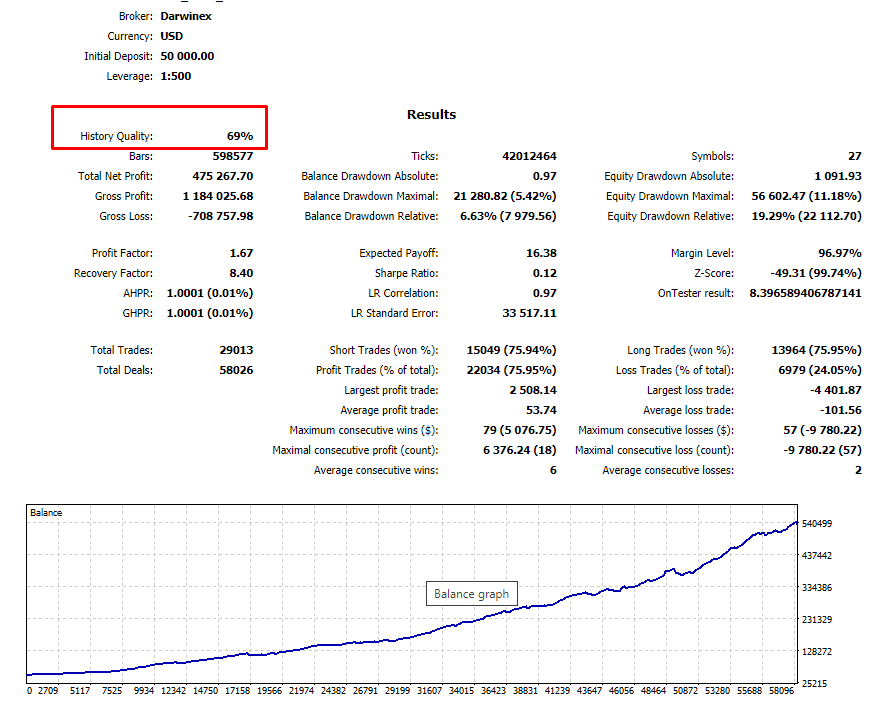This screenshot has height=714, width=885.
Task: Click Average consecutive losses value 2
Action: (858, 470)
